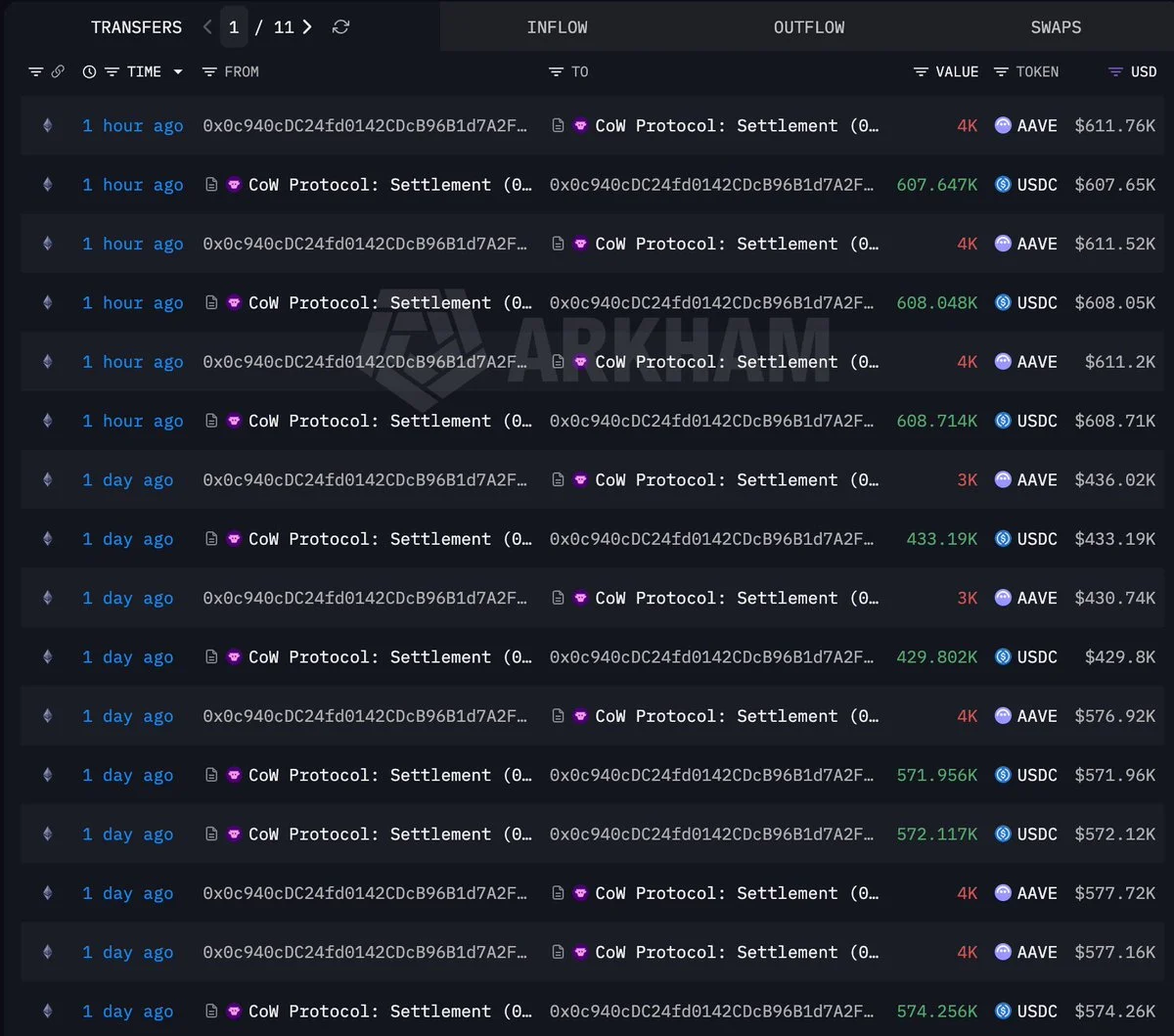Image resolution: width=1174 pixels, height=1036 pixels.
Task: Click CoW Protocol logo in $608.71K row
Action: 234,421
